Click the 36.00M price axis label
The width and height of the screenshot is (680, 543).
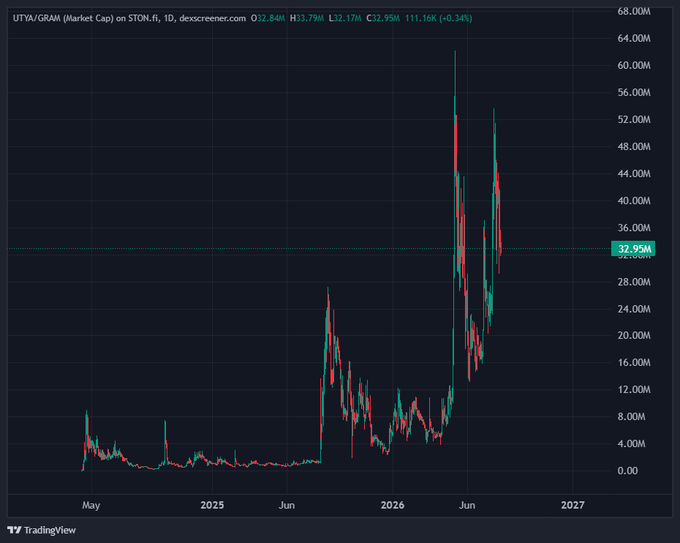coord(634,228)
